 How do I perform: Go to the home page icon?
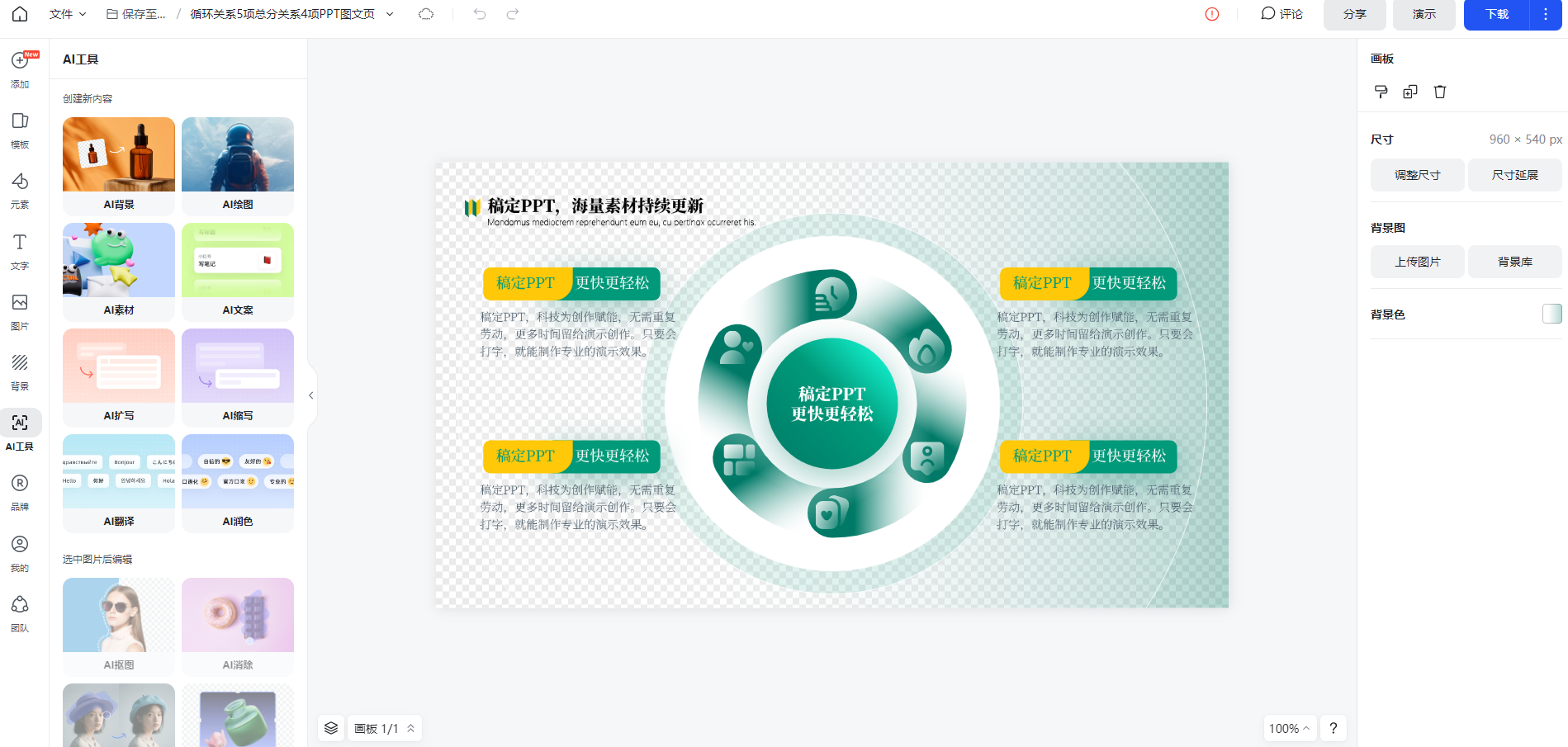point(20,14)
